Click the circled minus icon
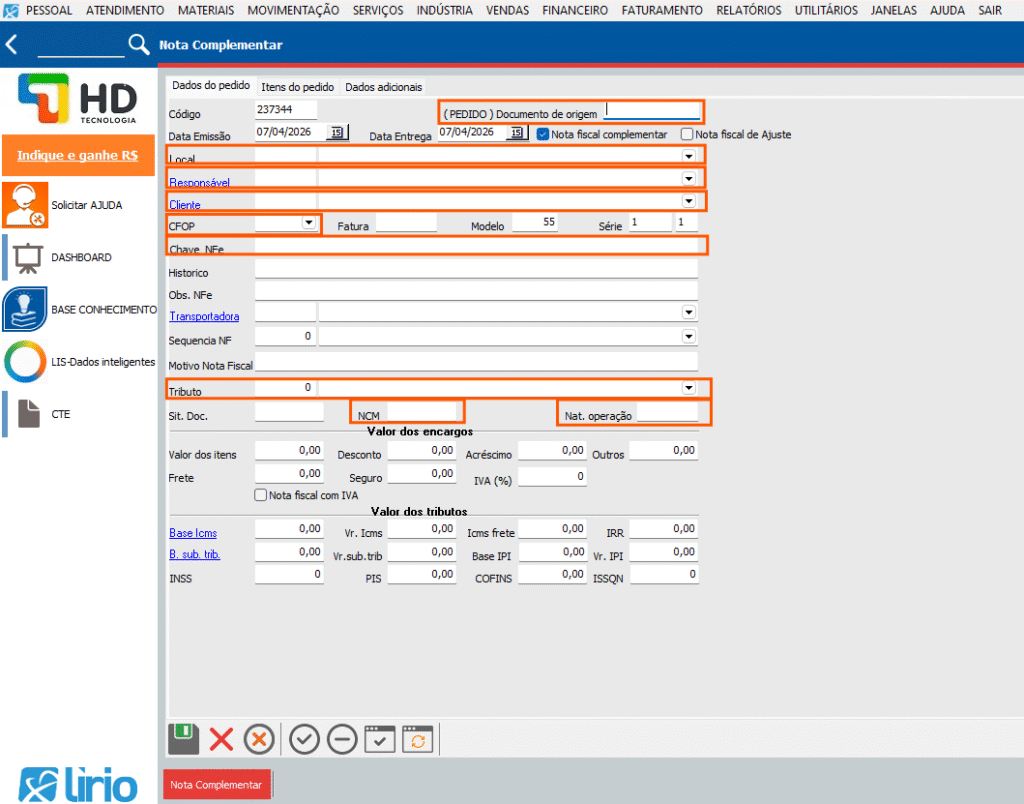The width and height of the screenshot is (1024, 804). [x=341, y=740]
